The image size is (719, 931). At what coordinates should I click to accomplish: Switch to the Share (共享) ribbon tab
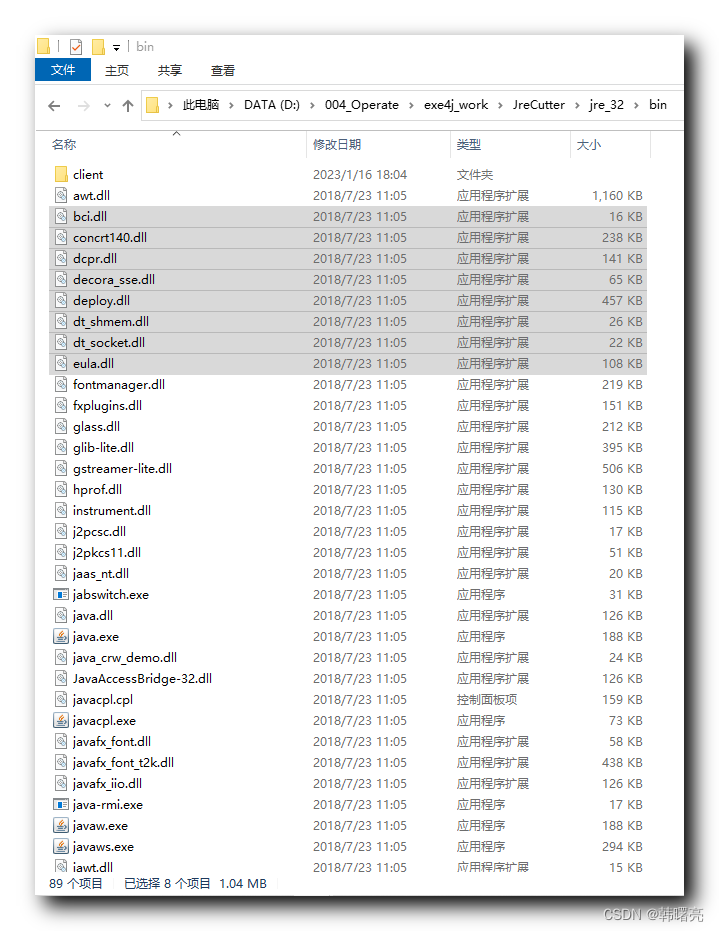(169, 71)
